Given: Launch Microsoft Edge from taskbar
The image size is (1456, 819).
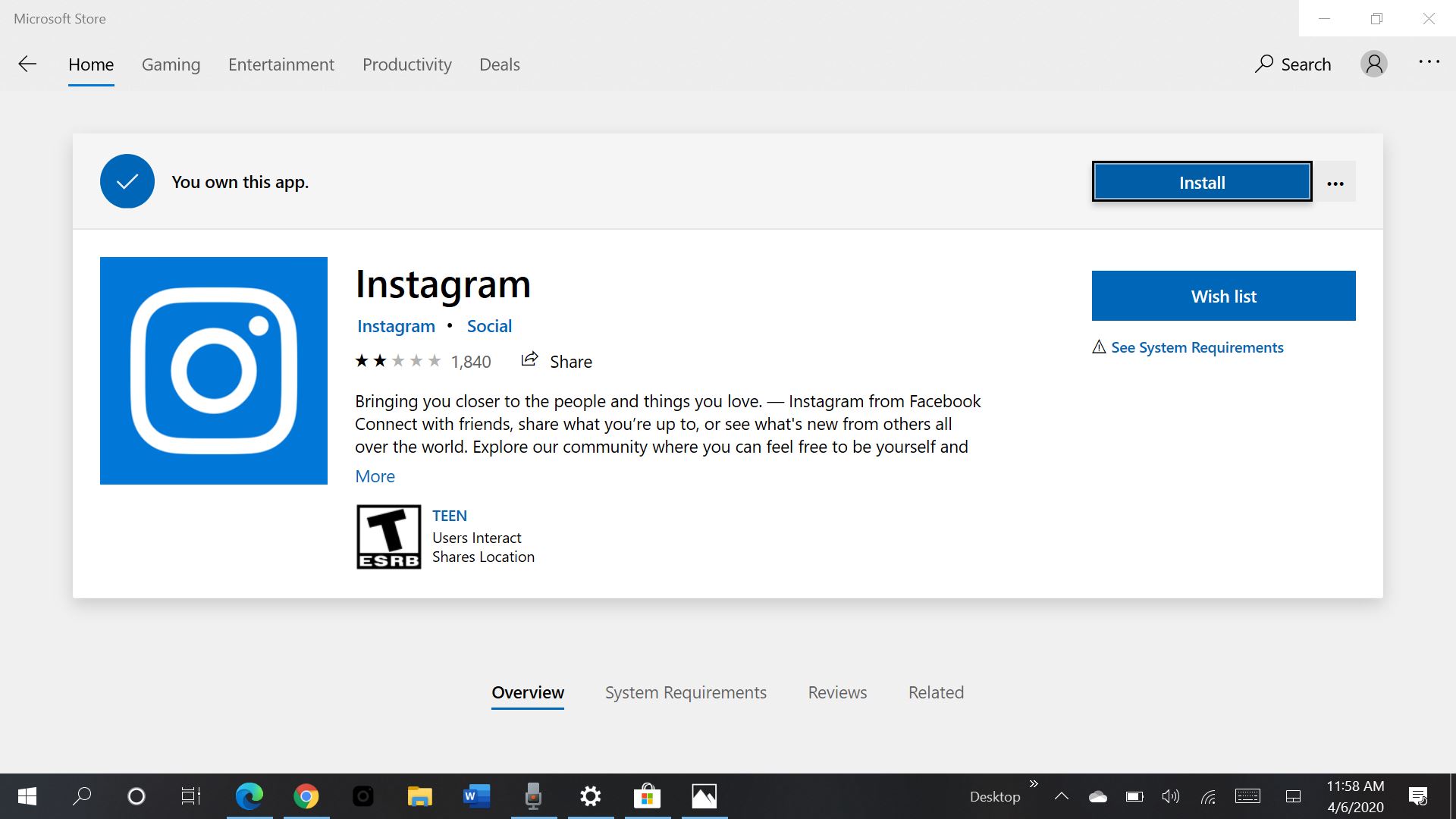Looking at the screenshot, I should [x=249, y=796].
